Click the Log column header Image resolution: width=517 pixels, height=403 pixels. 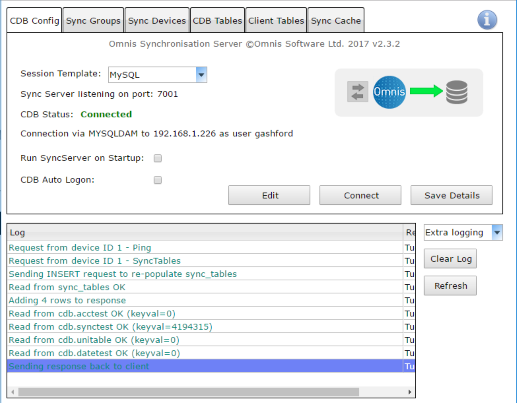click(205, 233)
